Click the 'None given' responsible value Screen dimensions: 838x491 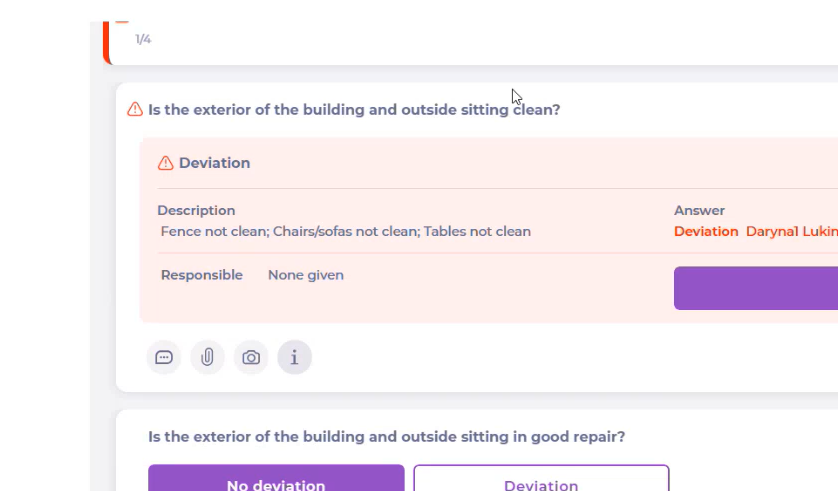(305, 275)
